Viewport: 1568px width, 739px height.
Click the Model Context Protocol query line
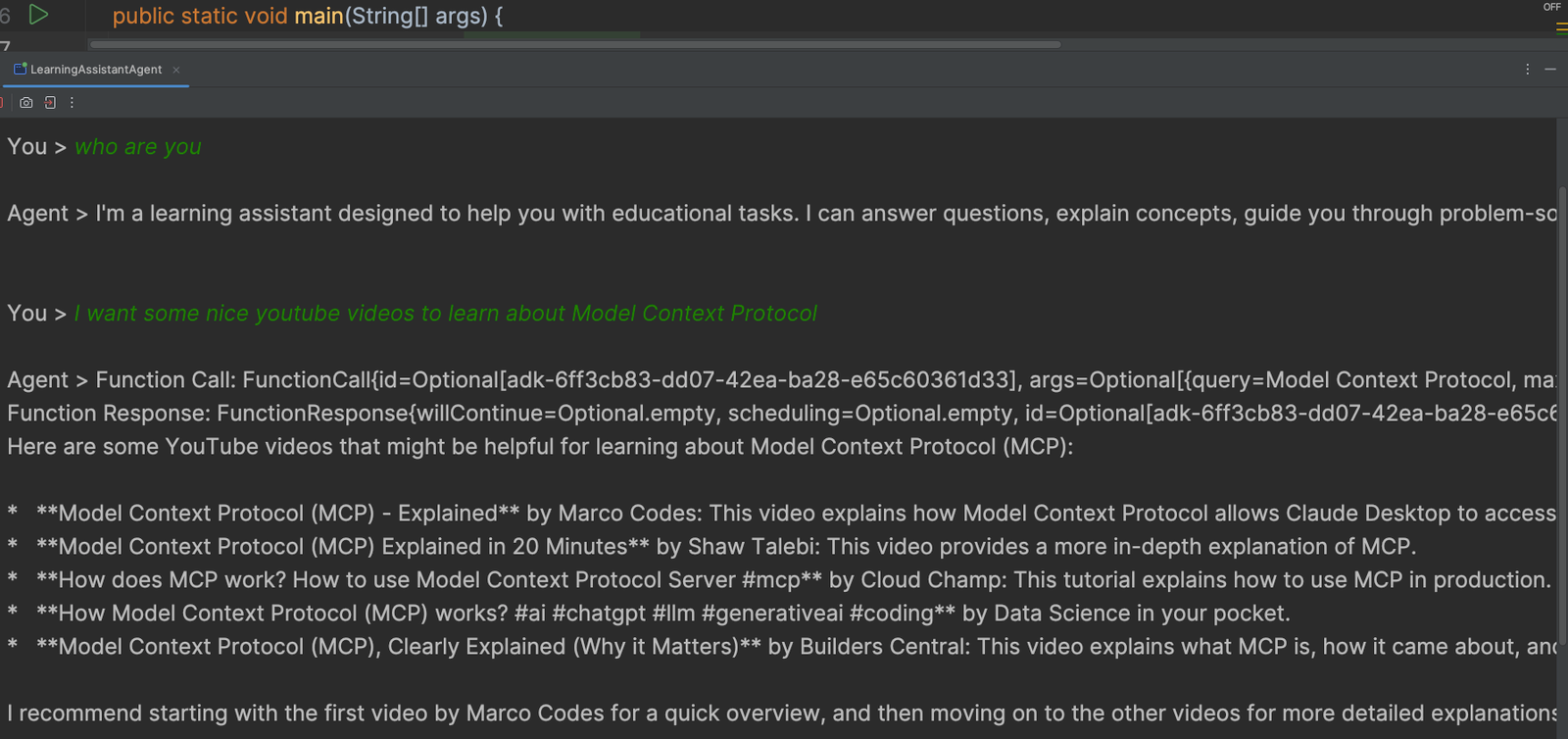445,314
